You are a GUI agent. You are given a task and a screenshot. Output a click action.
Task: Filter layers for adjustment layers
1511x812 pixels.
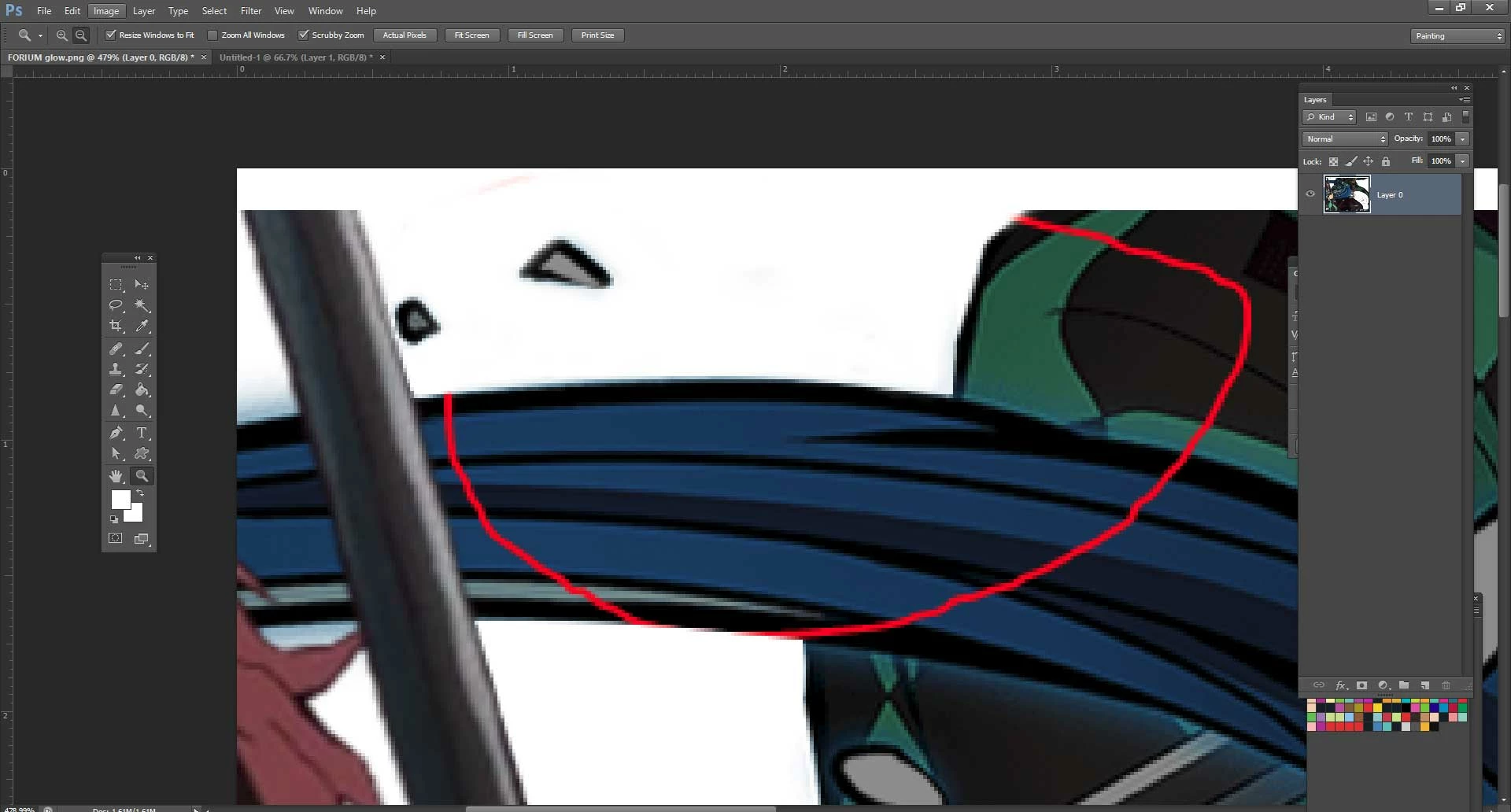[1390, 117]
